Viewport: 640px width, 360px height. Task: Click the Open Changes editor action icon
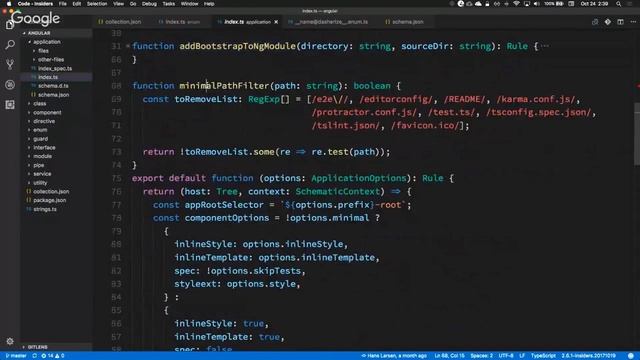595,22
